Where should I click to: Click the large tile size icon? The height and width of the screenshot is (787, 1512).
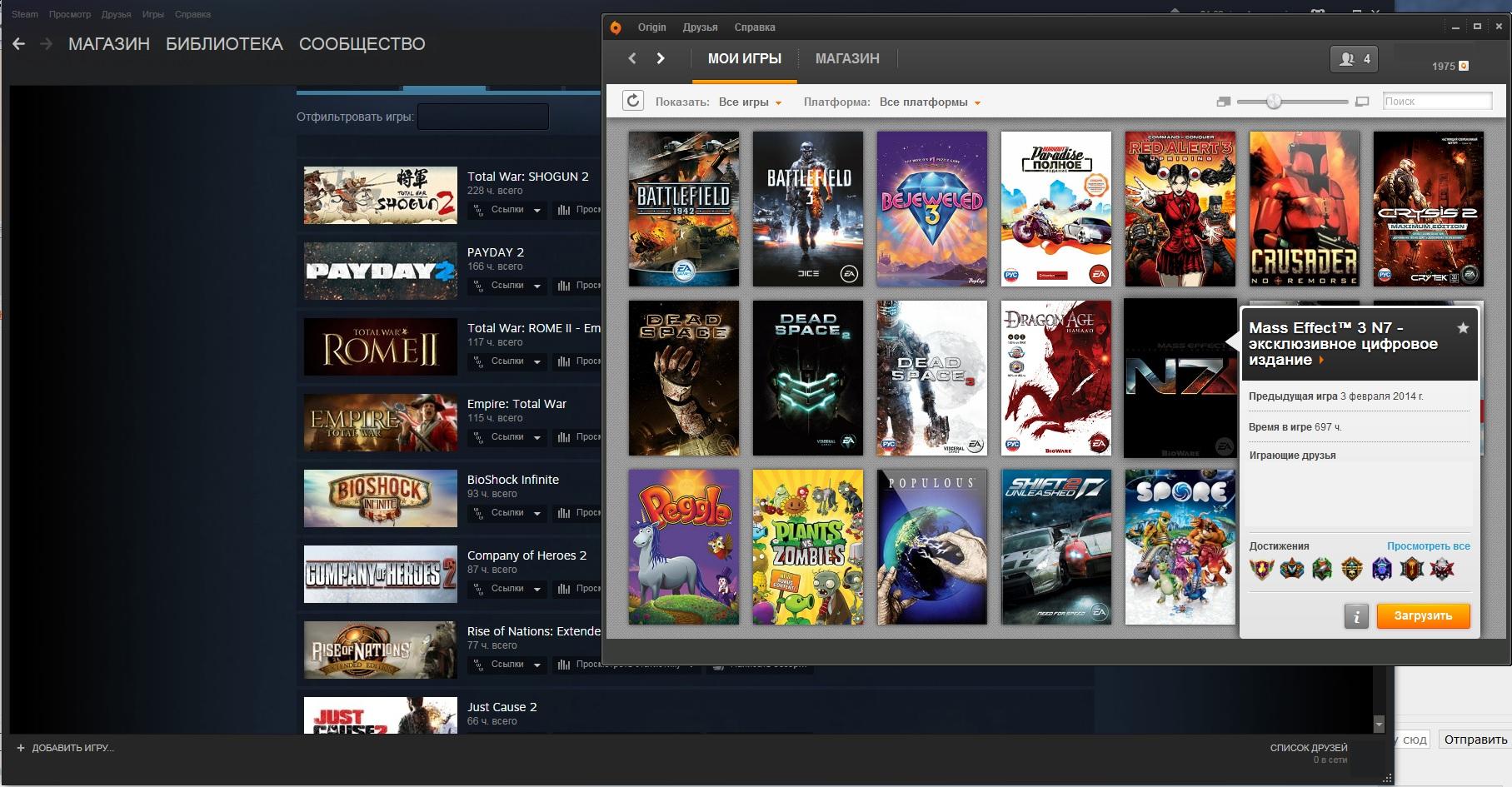(x=1362, y=102)
